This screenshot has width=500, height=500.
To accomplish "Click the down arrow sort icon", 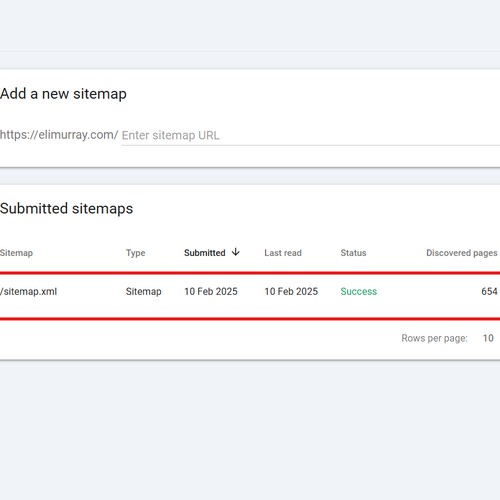I will click(x=236, y=252).
